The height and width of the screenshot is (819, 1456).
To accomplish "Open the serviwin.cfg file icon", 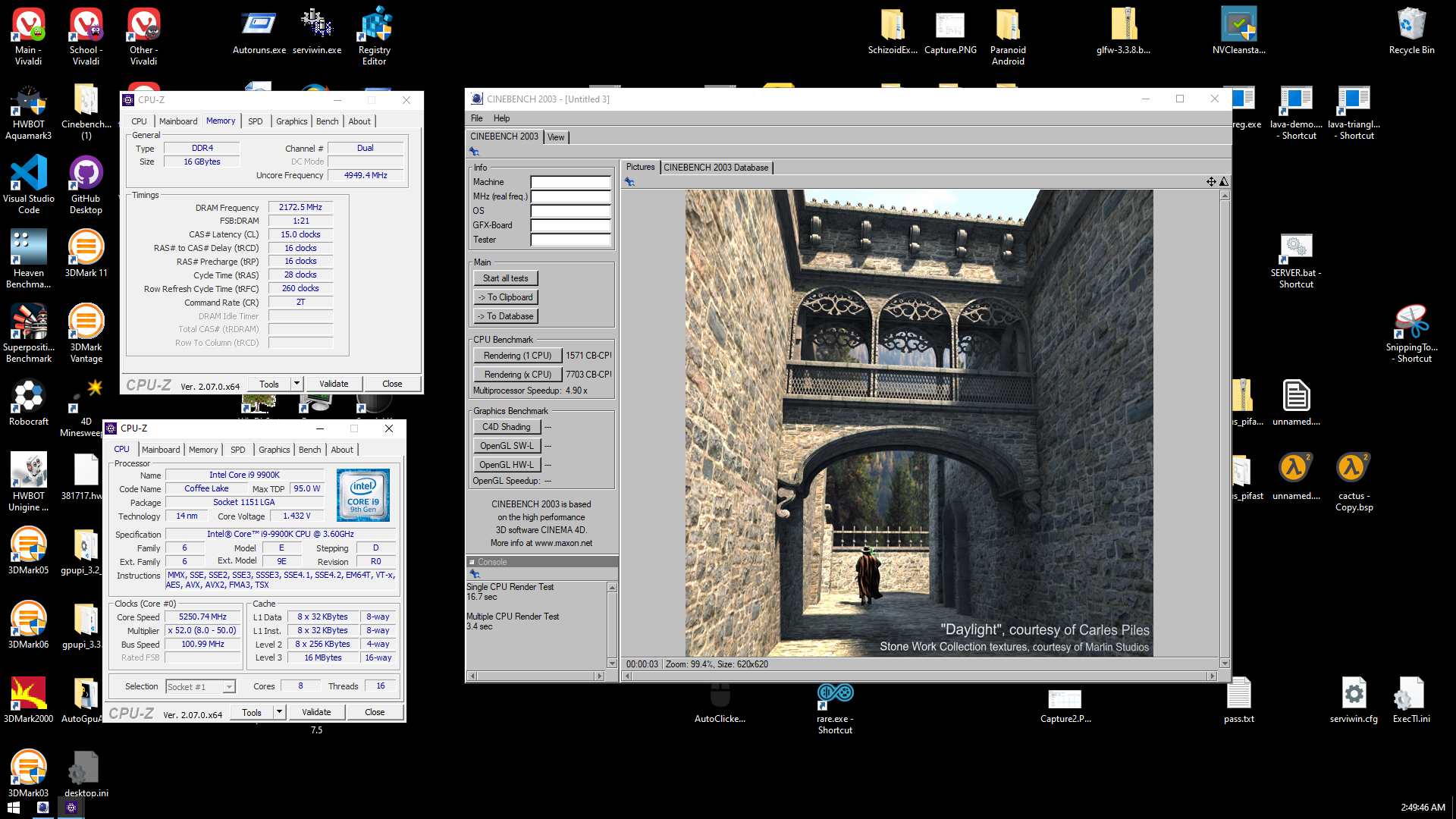I will pos(1354,700).
